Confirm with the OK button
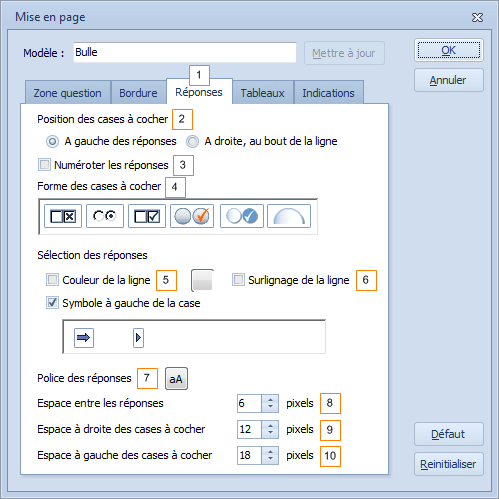 click(x=449, y=50)
